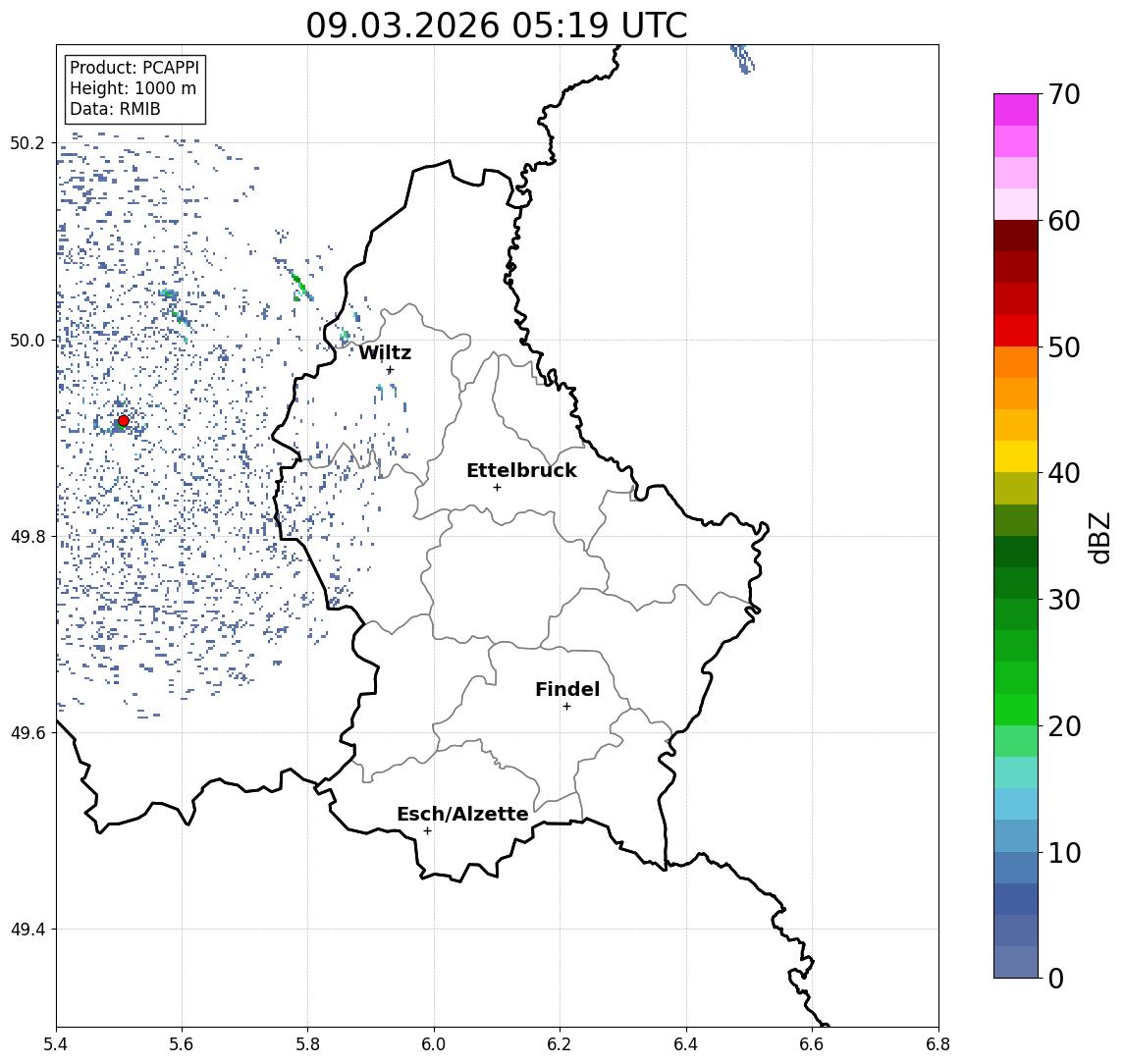Click longitude axis label 6.2
Screen dimensions: 1124x1064
561,1044
